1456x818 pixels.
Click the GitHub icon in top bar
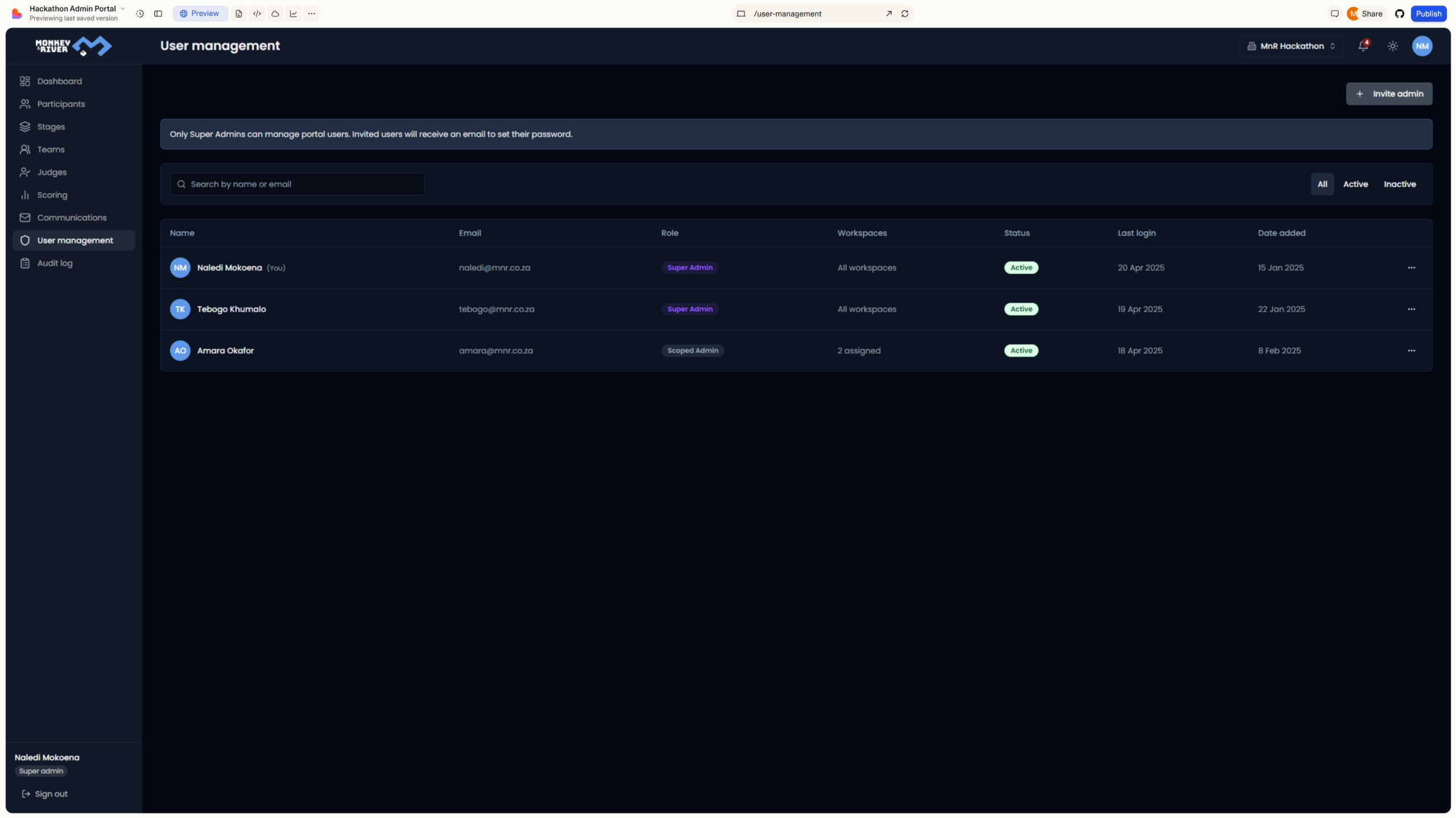click(1400, 14)
